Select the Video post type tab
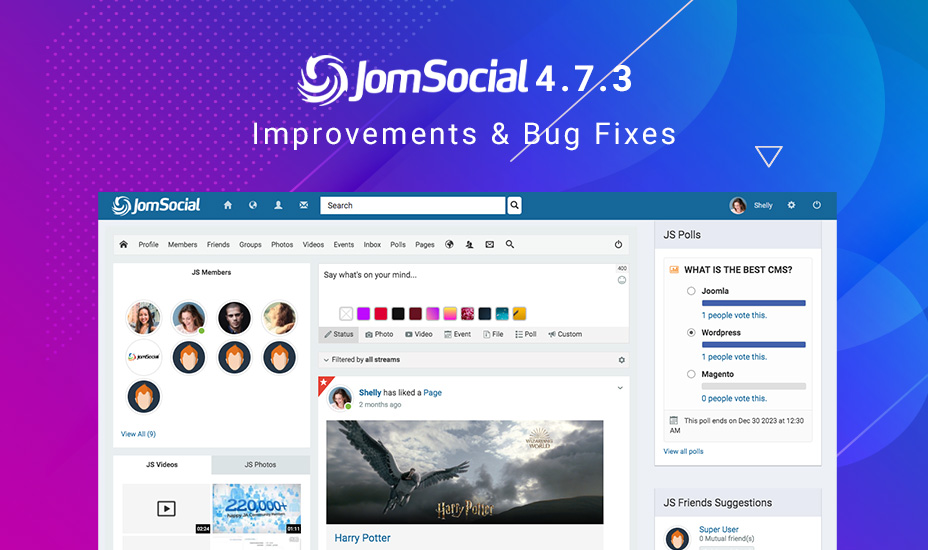Viewport: 928px width, 550px height. pyautogui.click(x=419, y=334)
